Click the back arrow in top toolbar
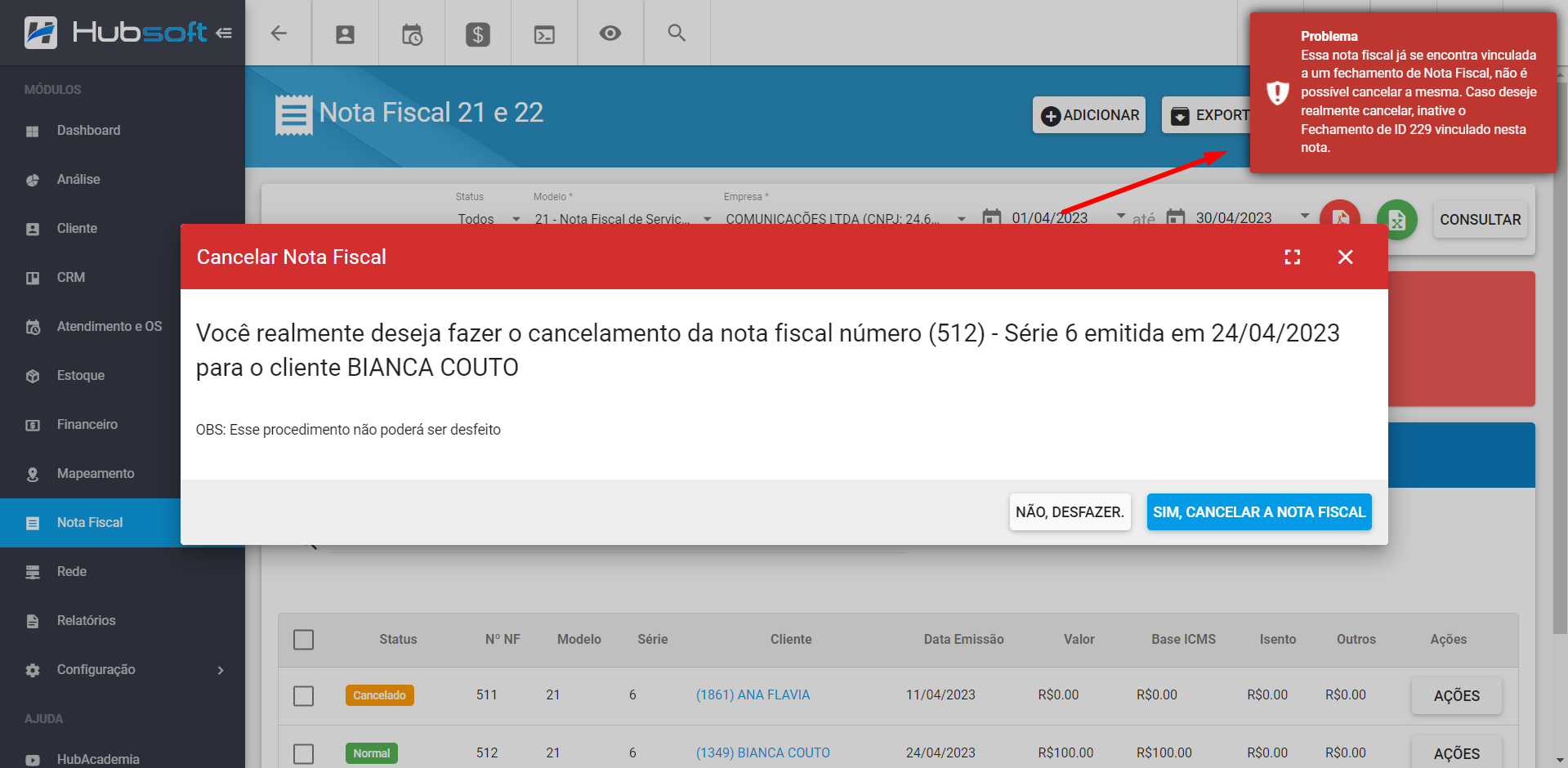 click(x=279, y=33)
